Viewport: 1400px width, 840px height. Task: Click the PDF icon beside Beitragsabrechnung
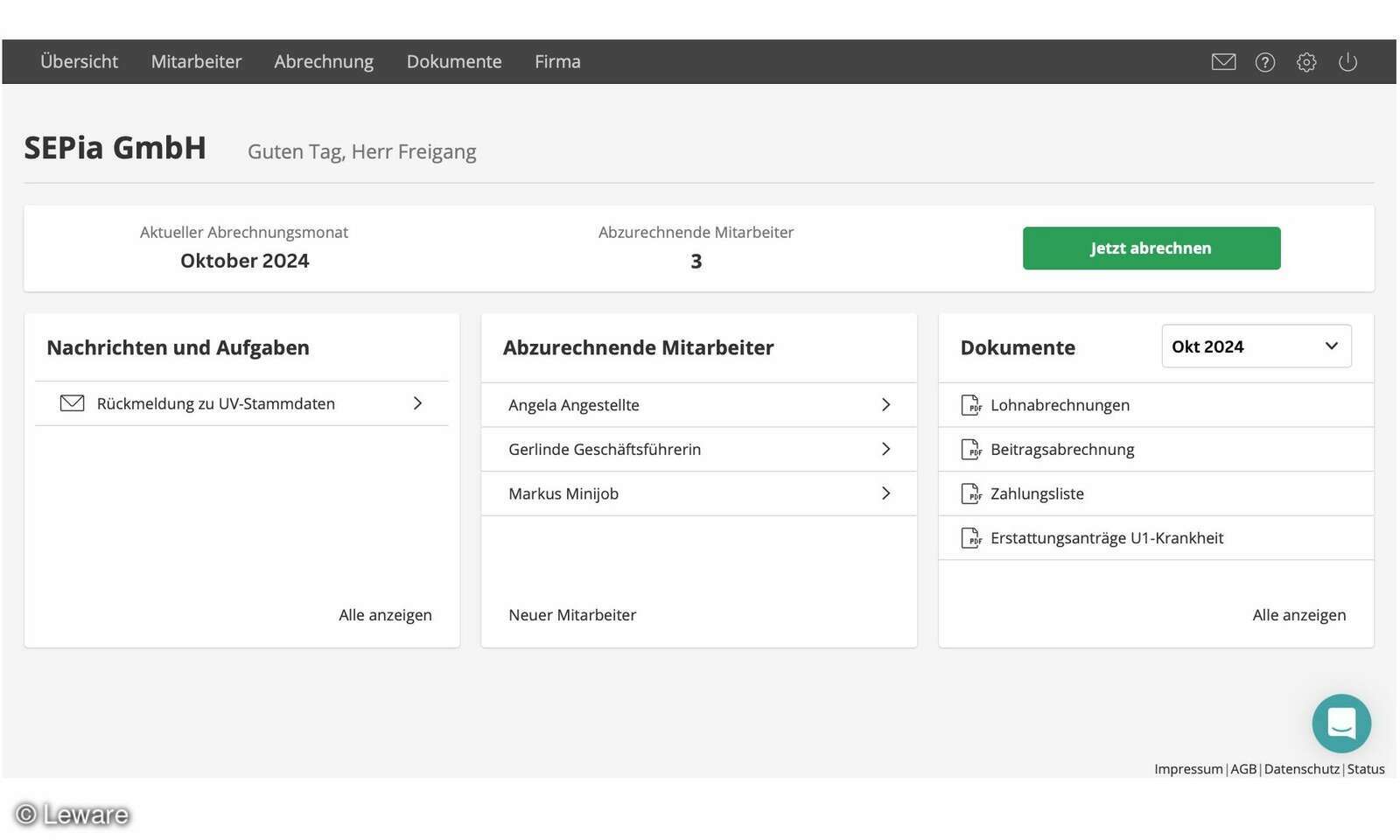971,449
